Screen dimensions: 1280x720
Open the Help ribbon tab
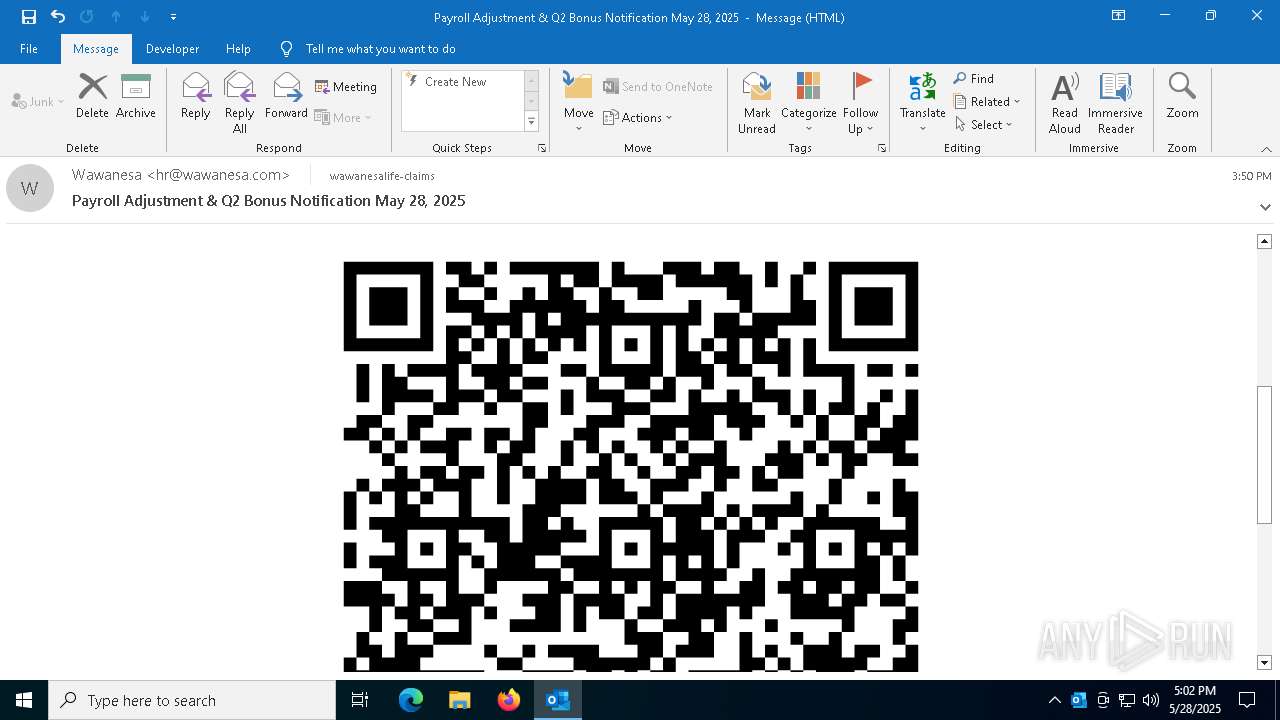(238, 49)
